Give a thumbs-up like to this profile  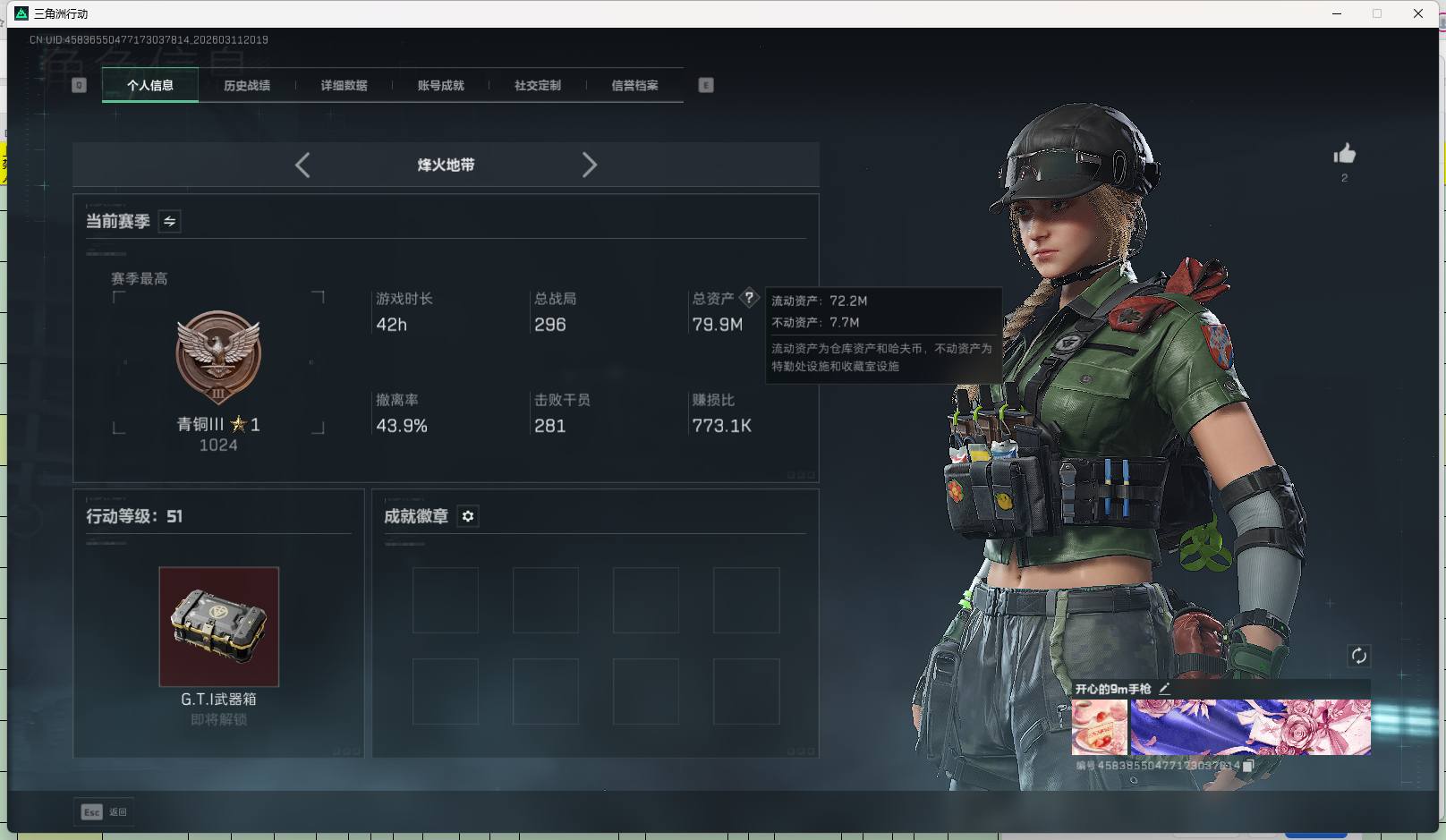pyautogui.click(x=1345, y=155)
